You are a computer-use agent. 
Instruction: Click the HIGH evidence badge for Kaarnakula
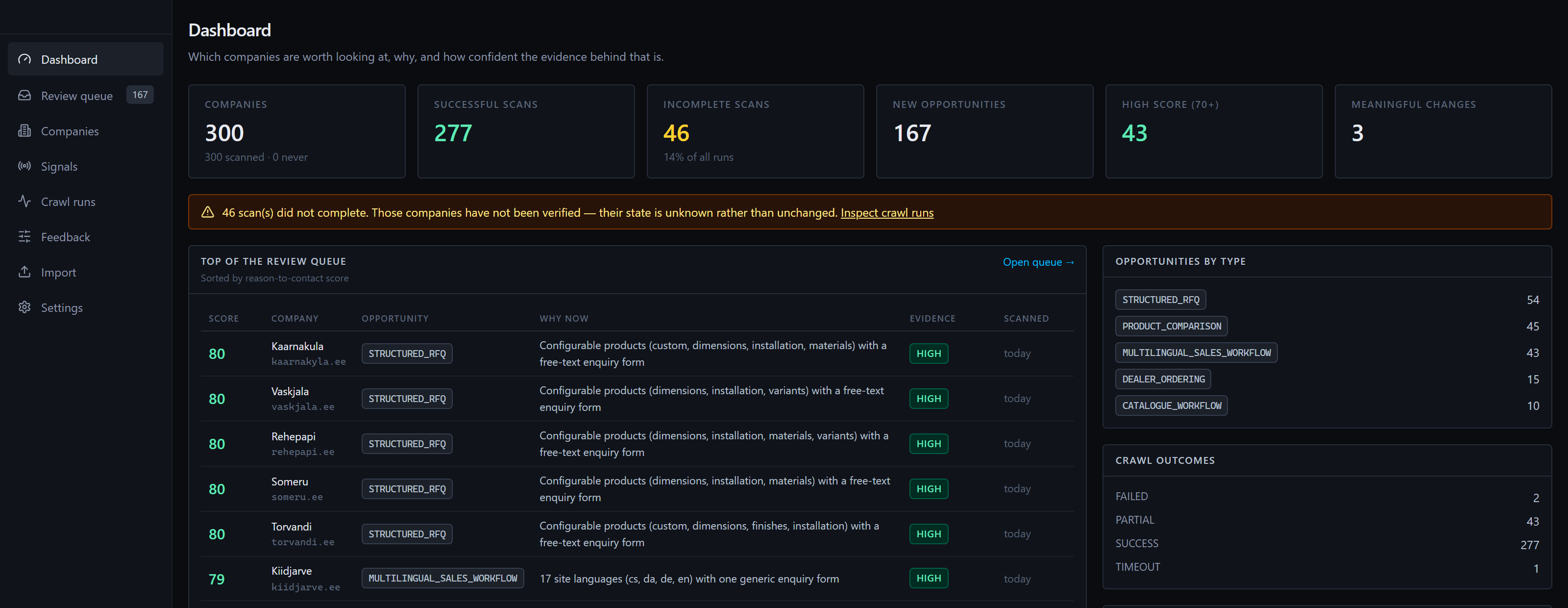tap(928, 354)
